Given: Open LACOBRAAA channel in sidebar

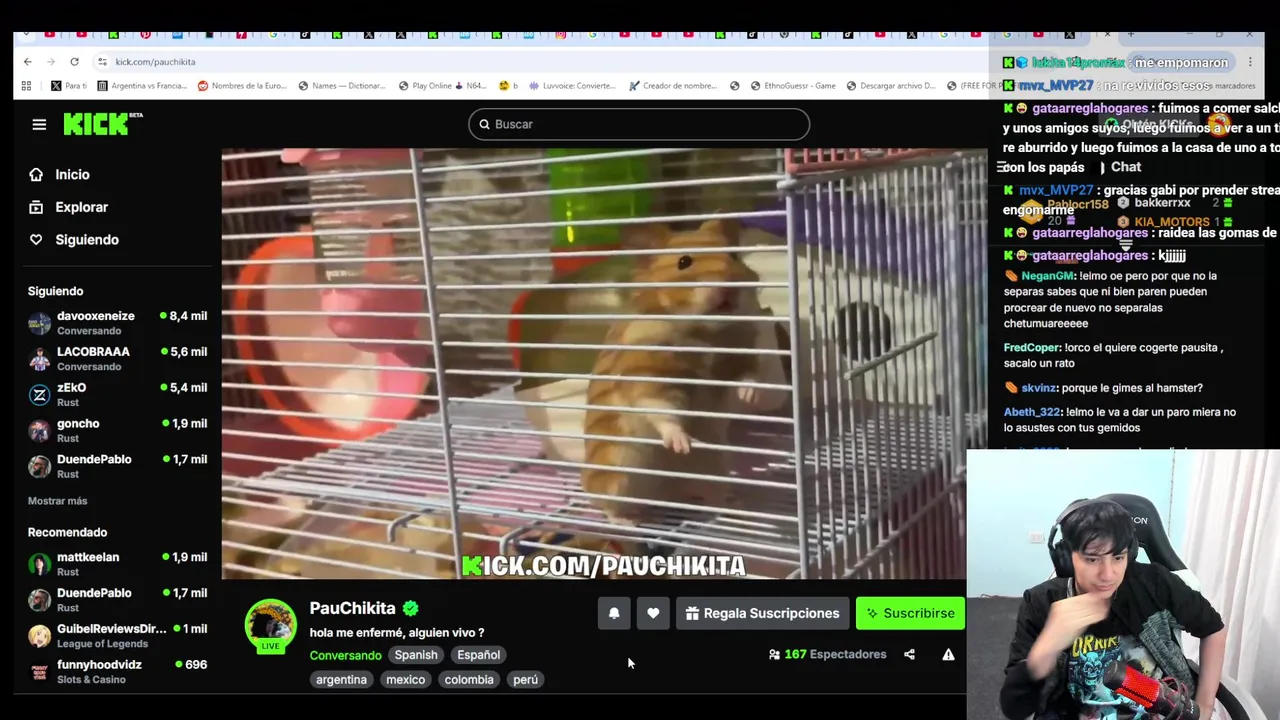Looking at the screenshot, I should (117, 358).
